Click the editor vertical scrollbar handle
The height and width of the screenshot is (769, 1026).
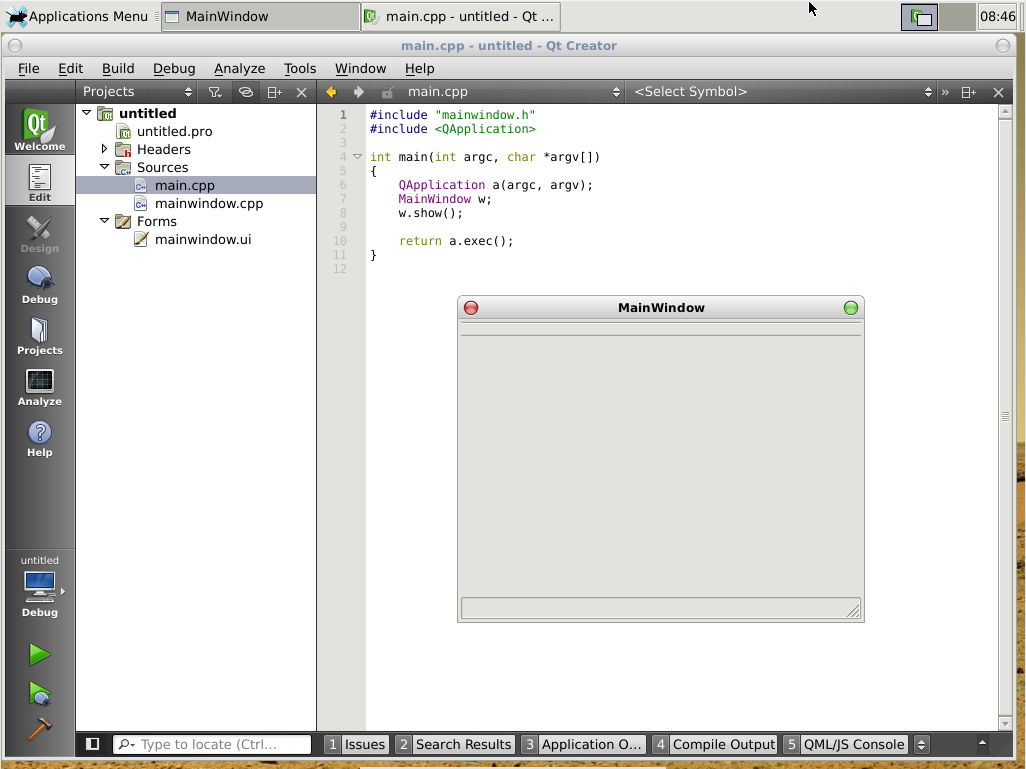click(1006, 416)
